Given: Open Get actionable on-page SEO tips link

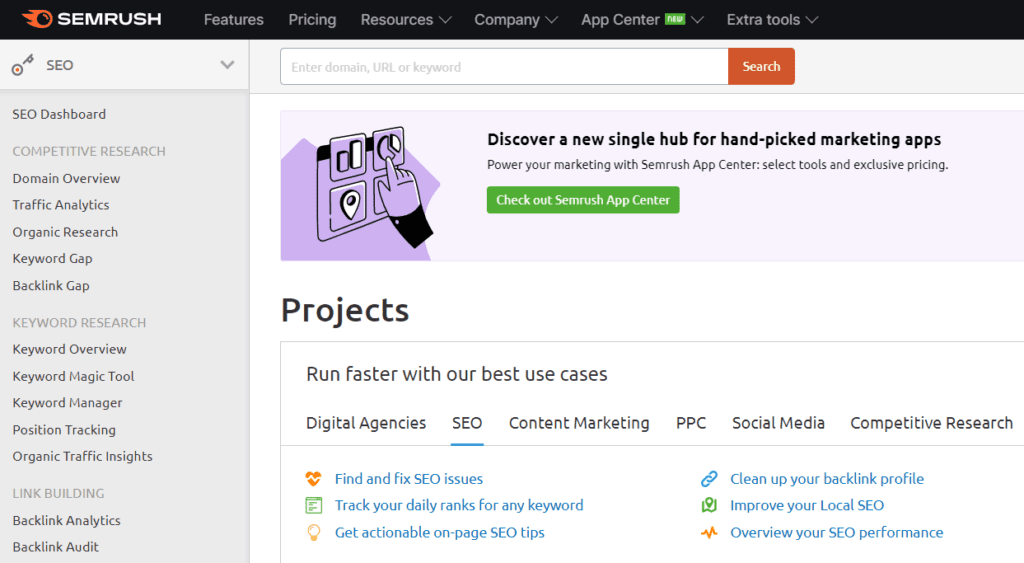Looking at the screenshot, I should [x=440, y=533].
